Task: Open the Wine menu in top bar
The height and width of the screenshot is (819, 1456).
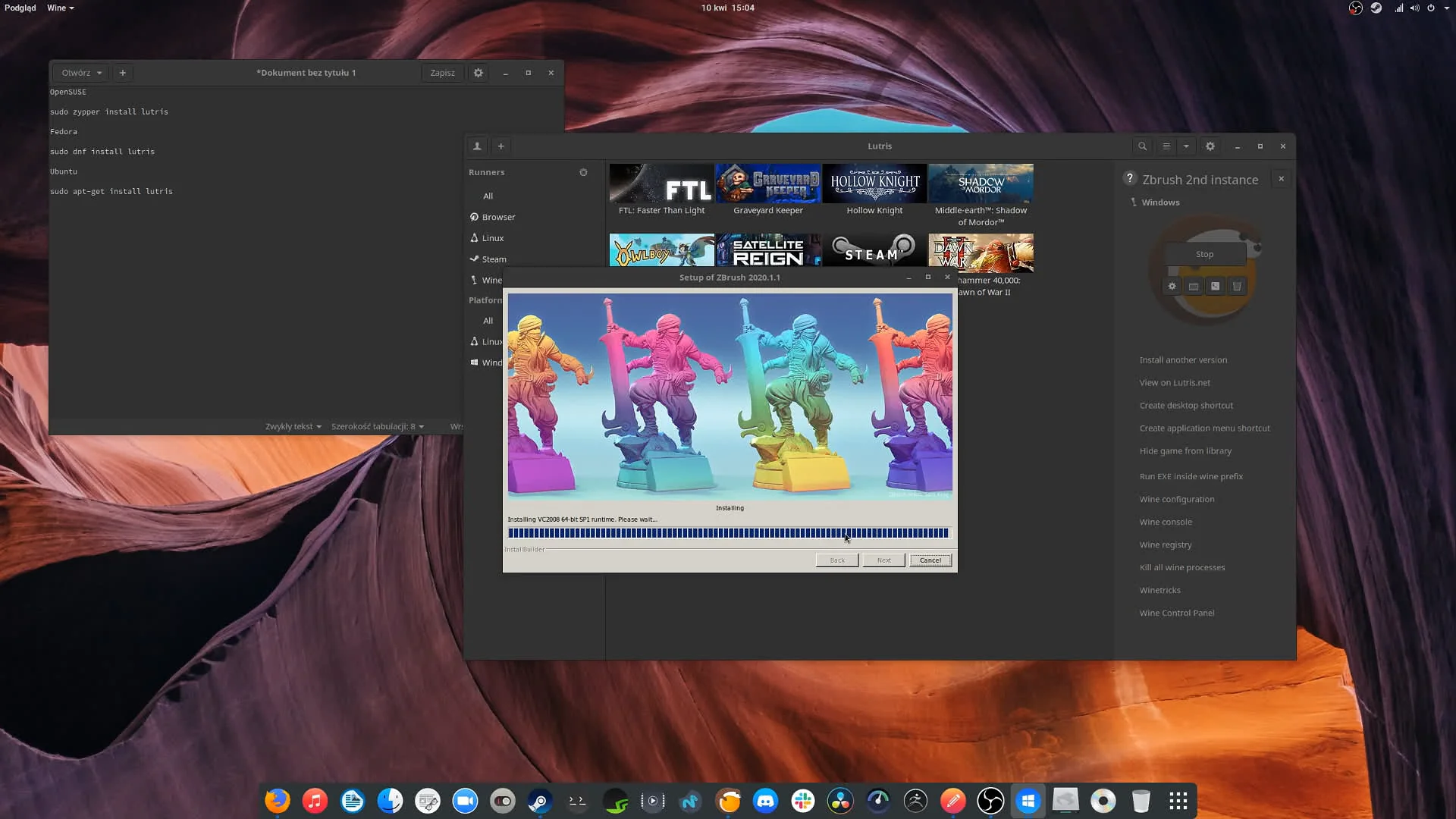Action: [x=60, y=8]
